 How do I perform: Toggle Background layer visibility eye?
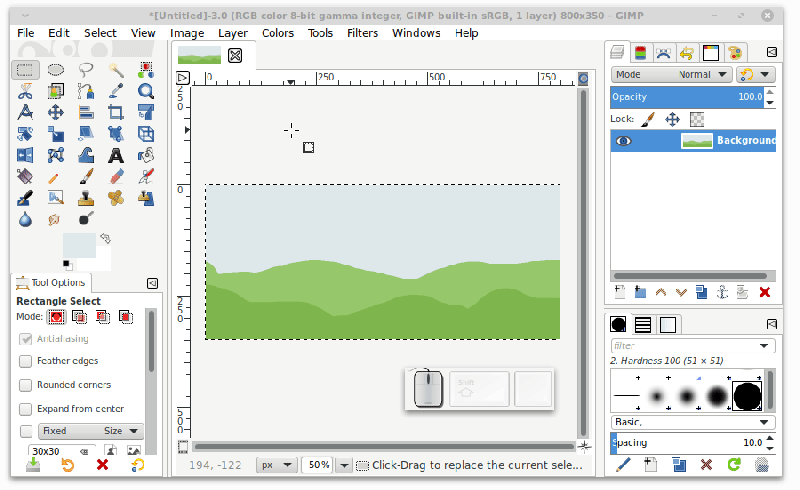point(623,141)
